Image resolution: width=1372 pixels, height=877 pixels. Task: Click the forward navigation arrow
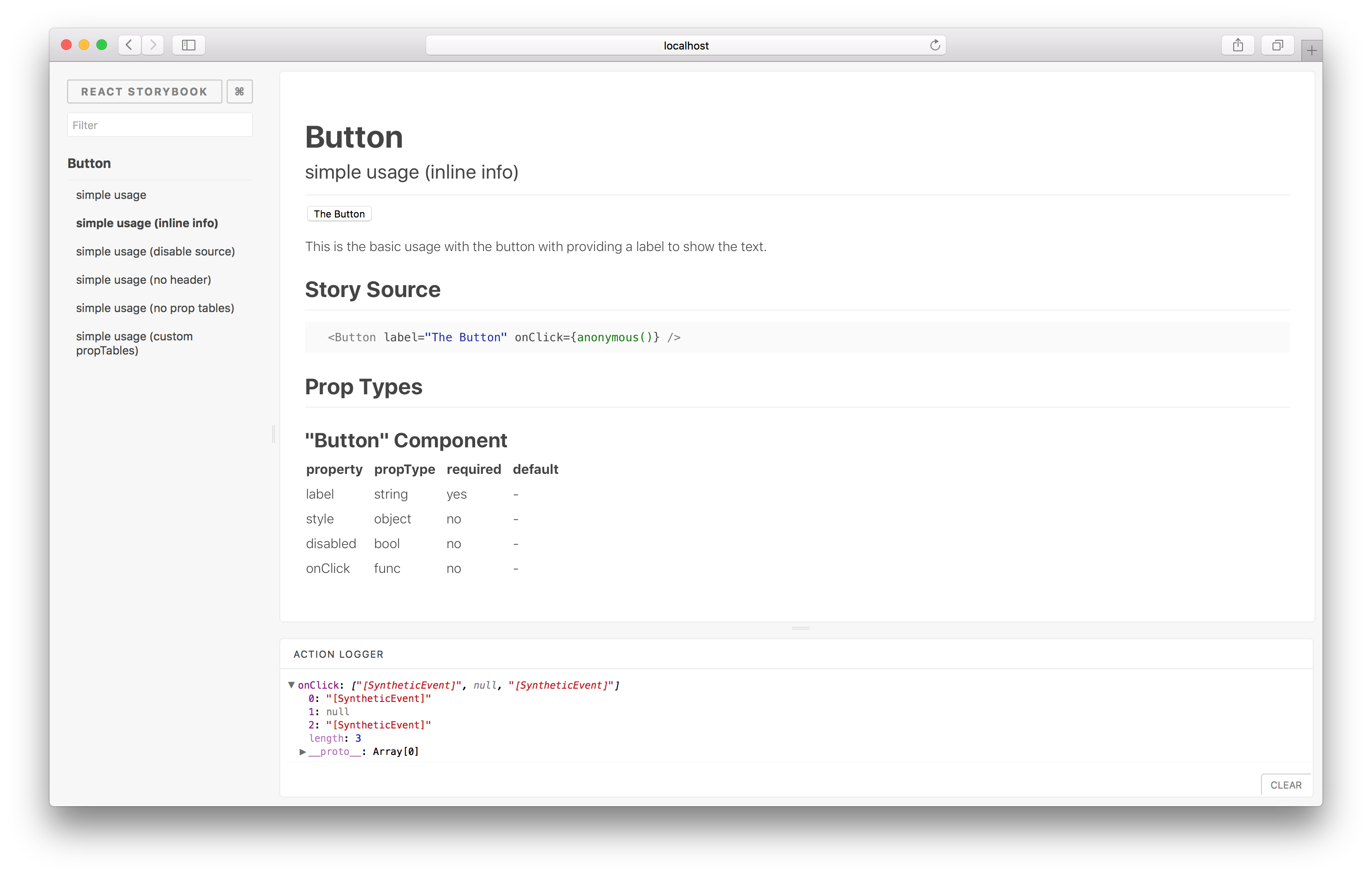click(x=153, y=45)
